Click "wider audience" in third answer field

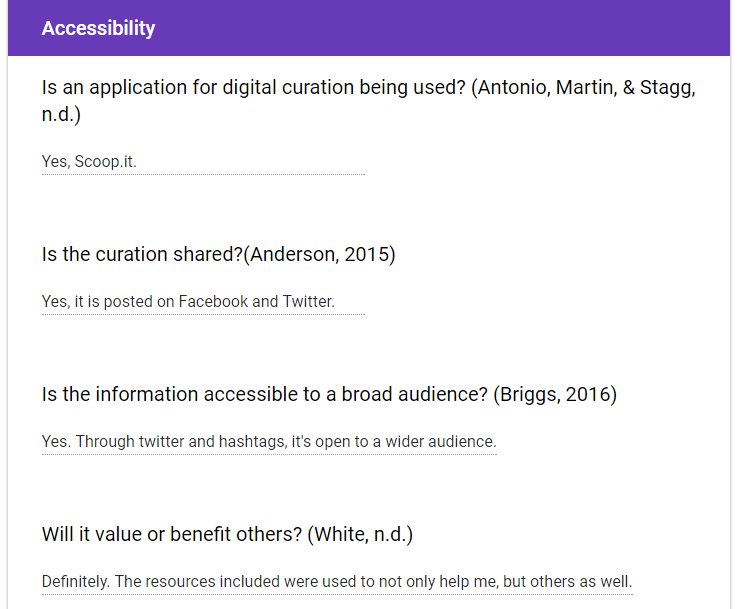coord(441,442)
